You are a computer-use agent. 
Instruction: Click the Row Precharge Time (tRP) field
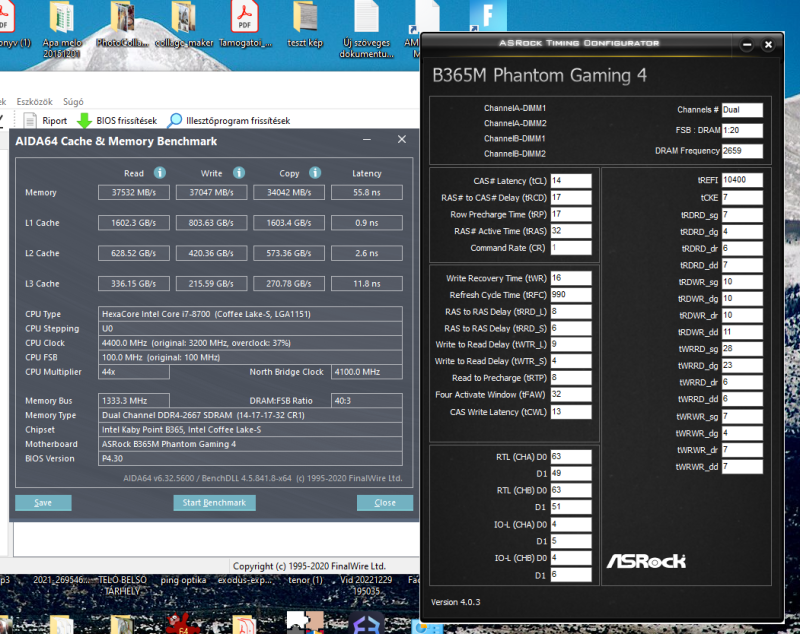(x=571, y=214)
